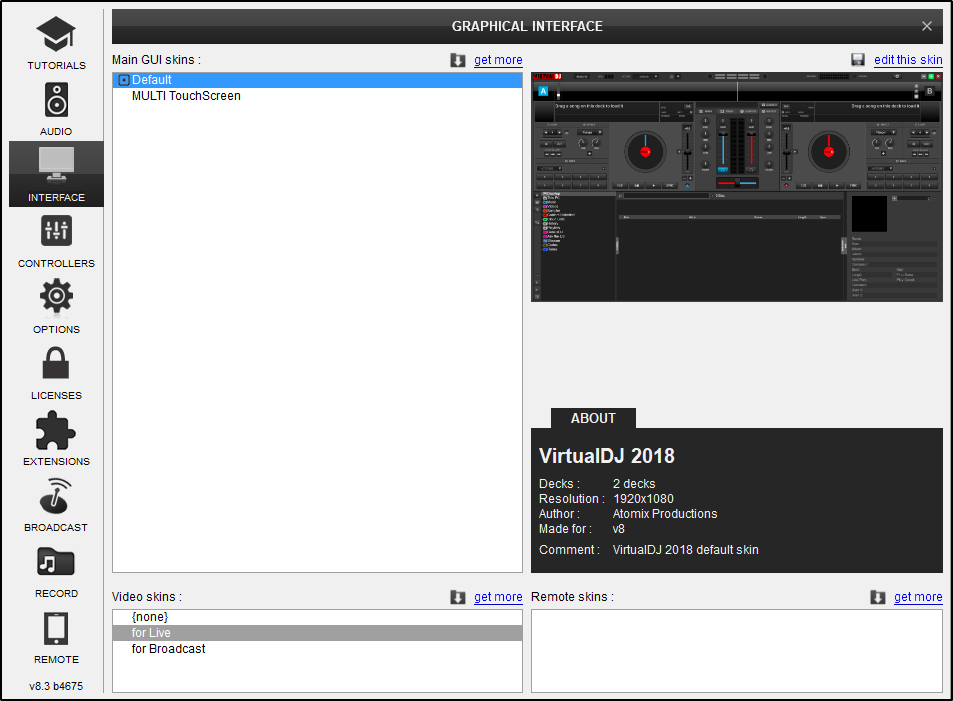Choose the {none} video skin
Screen dimensions: 953x701
point(317,617)
